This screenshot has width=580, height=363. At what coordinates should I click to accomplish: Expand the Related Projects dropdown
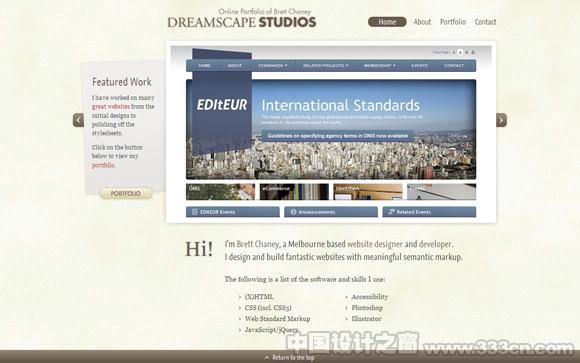click(326, 65)
